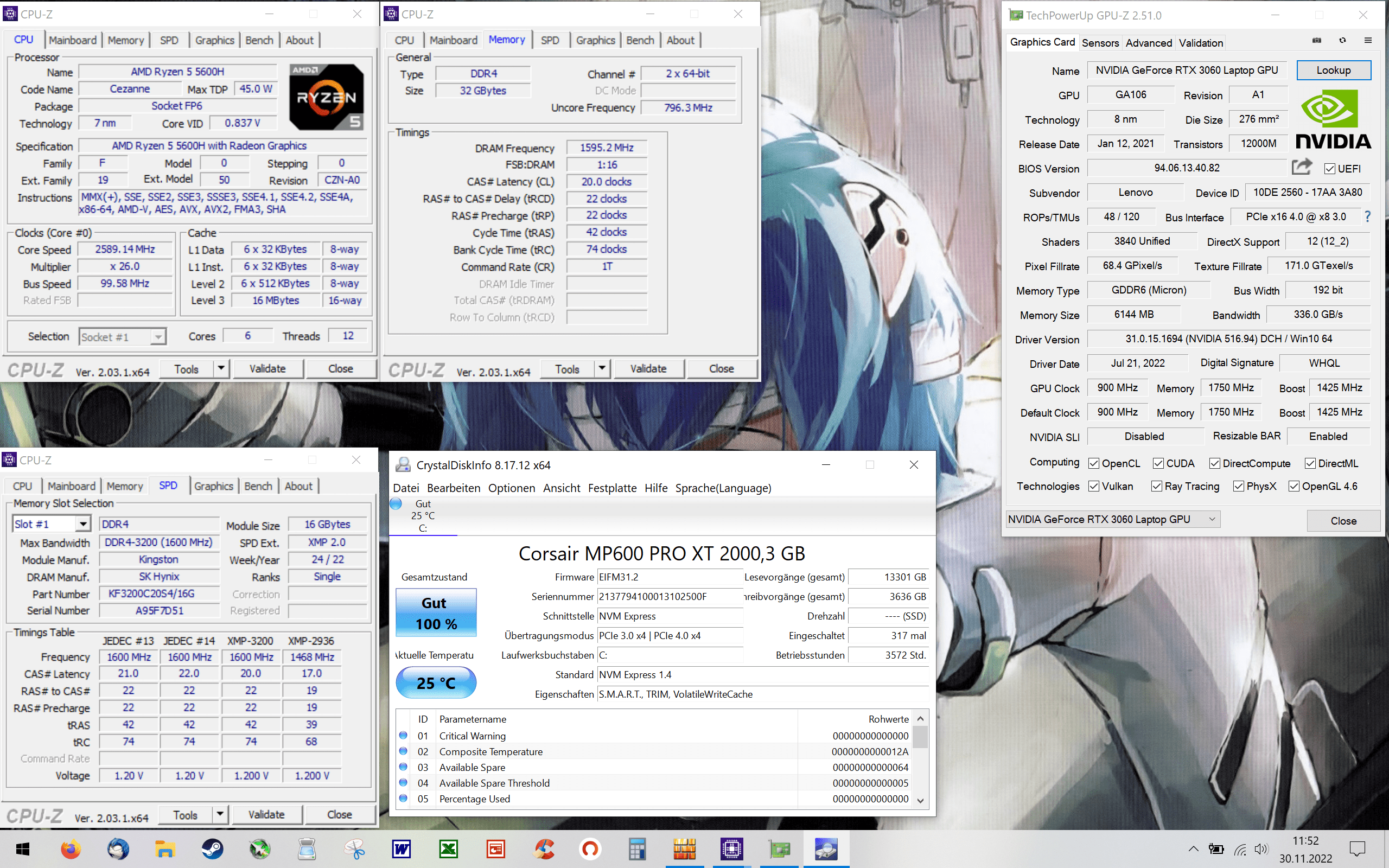Show hidden system tray icons chevron
The image size is (1389, 868).
coord(1193,848)
